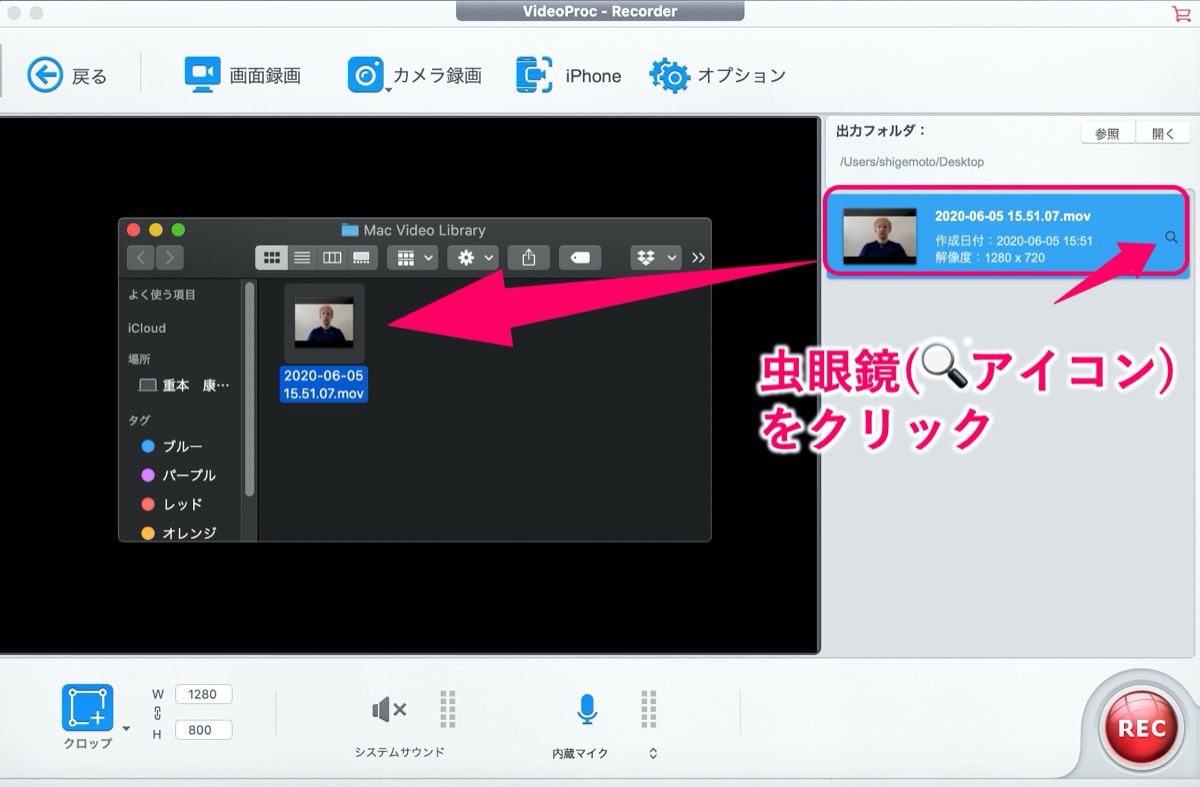Click the height field showing 800
1200x787 pixels.
click(204, 730)
